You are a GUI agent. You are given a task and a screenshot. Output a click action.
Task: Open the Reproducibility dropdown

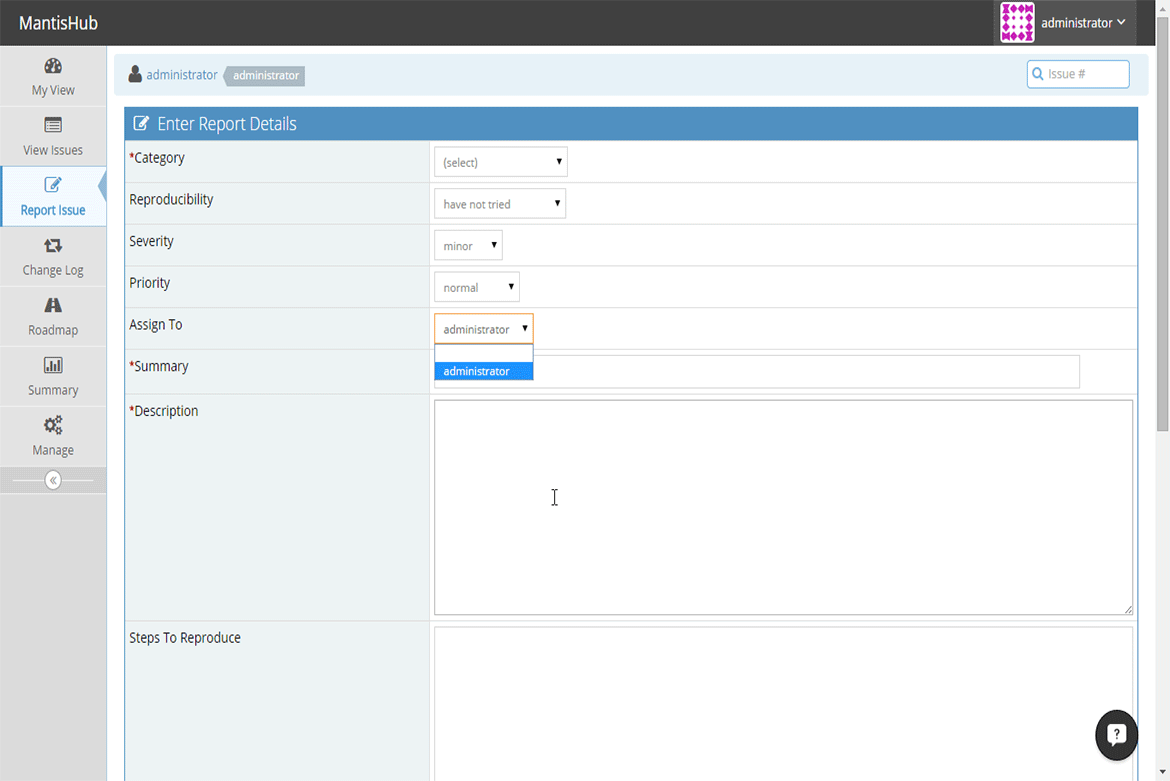(x=500, y=204)
